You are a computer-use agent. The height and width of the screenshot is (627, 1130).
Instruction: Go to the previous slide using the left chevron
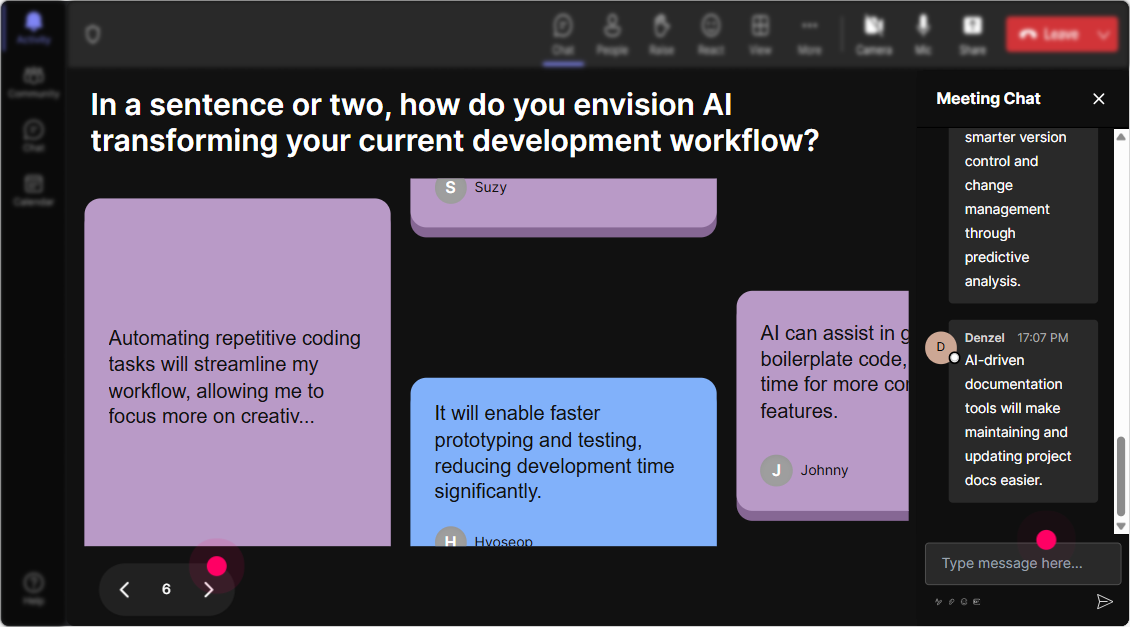(x=125, y=590)
